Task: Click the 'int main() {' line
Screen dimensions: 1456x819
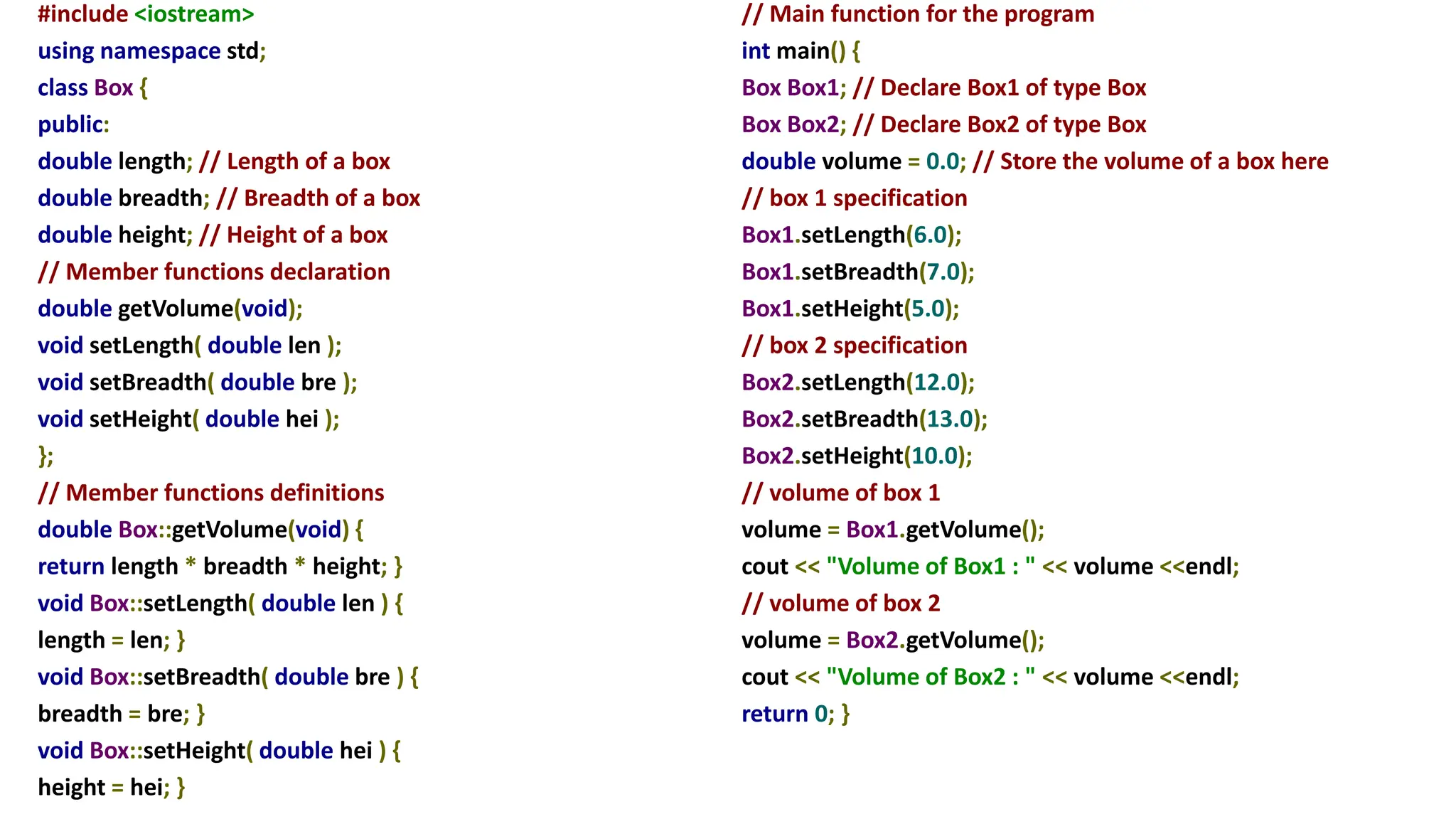Action: 801,51
